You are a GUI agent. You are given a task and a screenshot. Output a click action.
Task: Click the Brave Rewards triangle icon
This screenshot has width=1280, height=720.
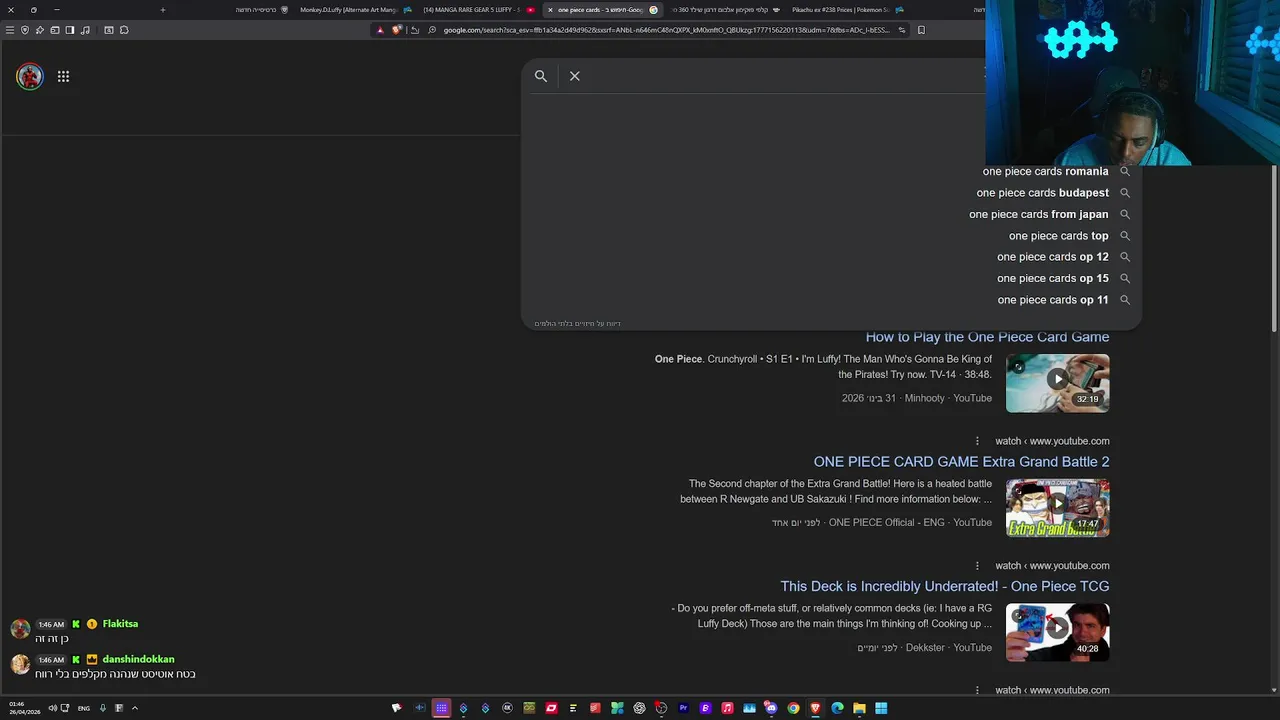click(x=380, y=30)
